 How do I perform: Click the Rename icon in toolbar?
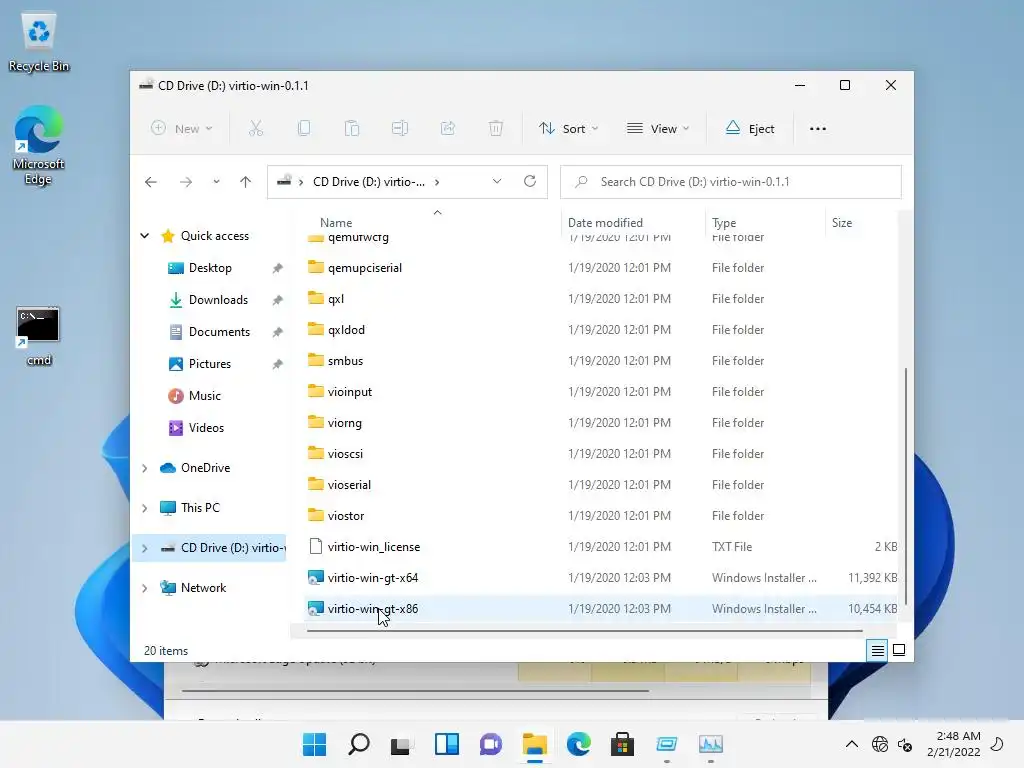click(x=400, y=129)
